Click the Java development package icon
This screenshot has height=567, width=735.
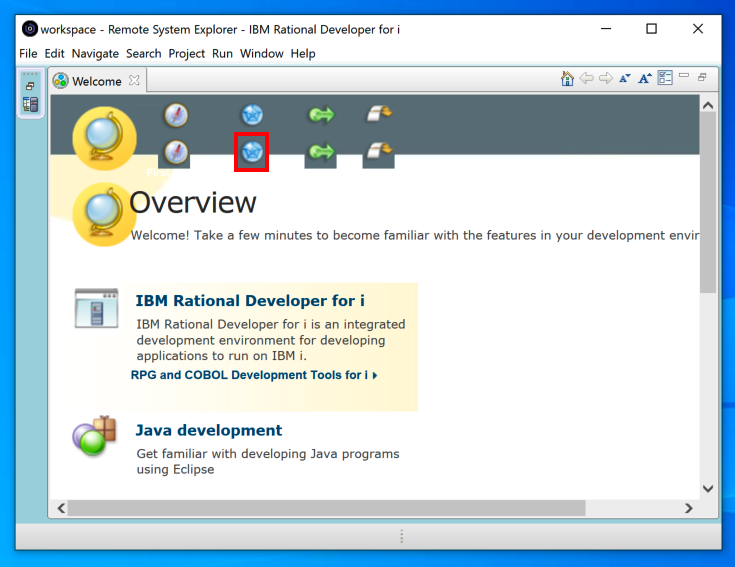click(x=95, y=436)
